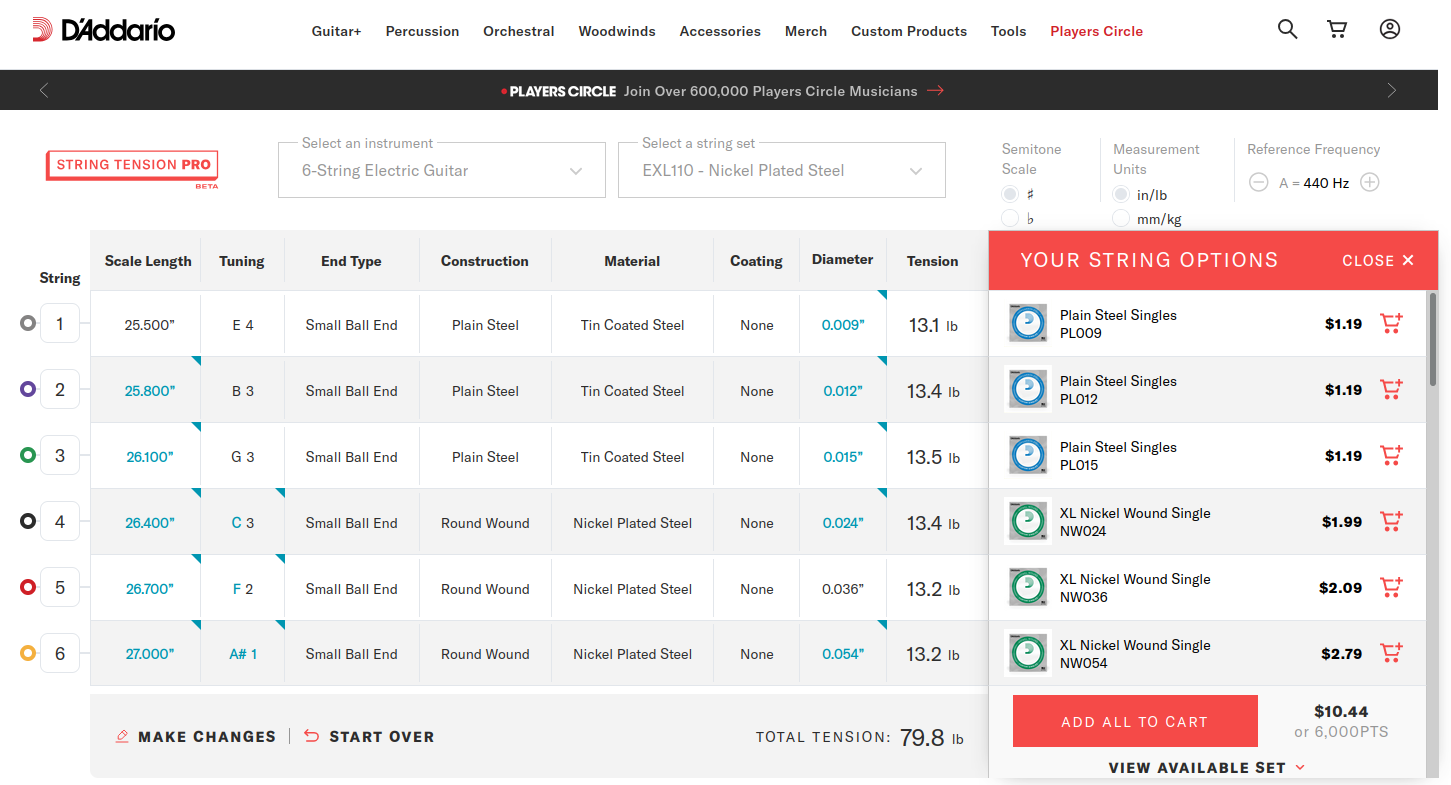The width and height of the screenshot is (1451, 785).
Task: Add PL009 Plain Steel single to cart
Action: coord(1391,323)
